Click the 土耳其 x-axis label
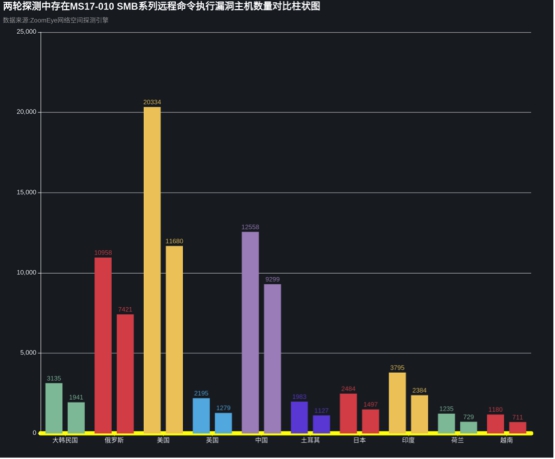Screen dimensions: 555x459 310,440
